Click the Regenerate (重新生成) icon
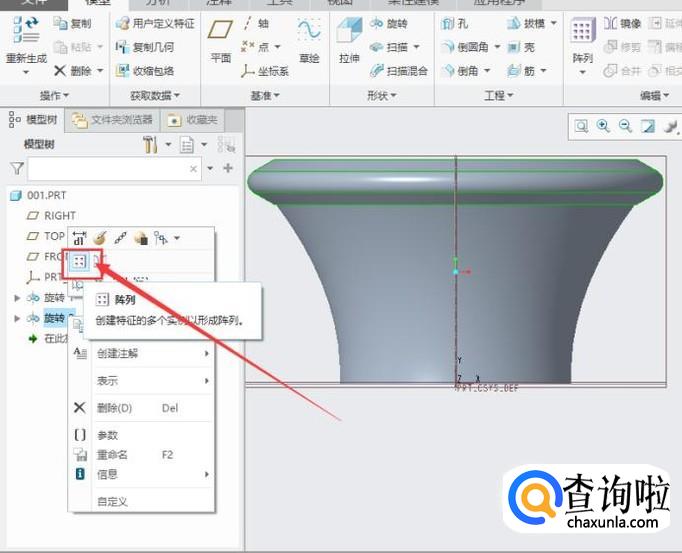This screenshot has width=682, height=553. point(25,40)
